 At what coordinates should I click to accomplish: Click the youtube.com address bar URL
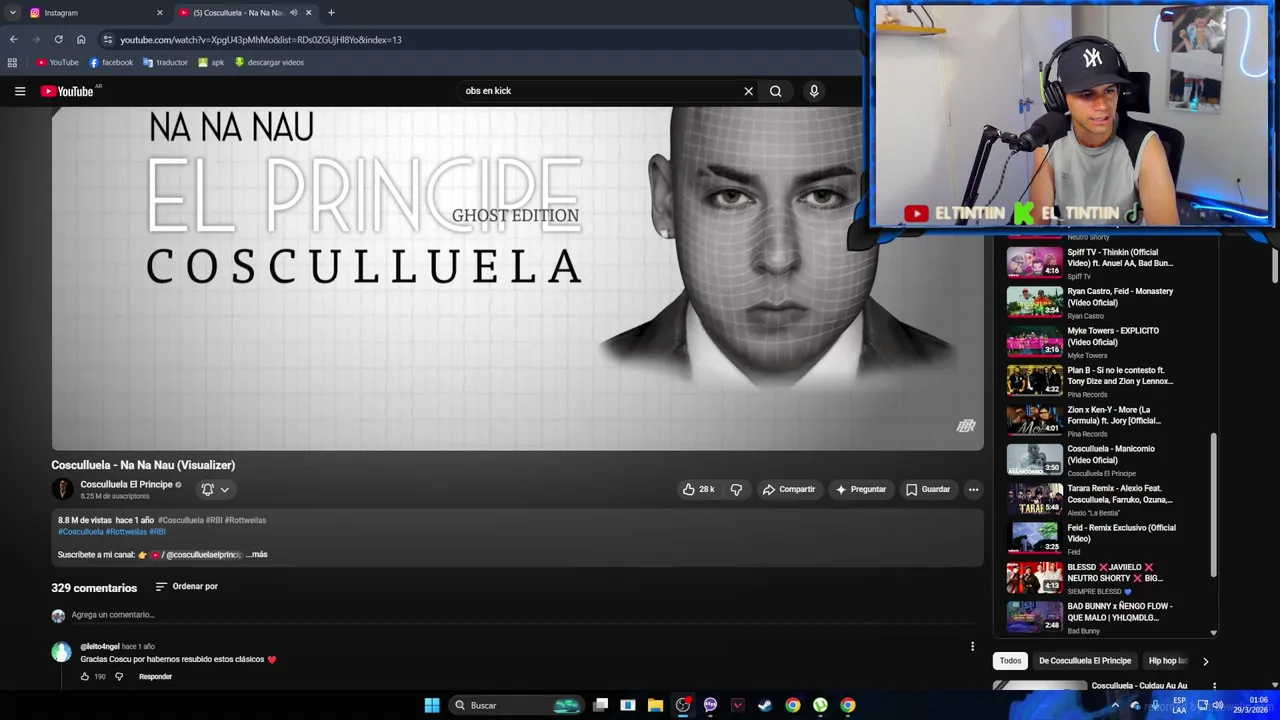[x=261, y=40]
